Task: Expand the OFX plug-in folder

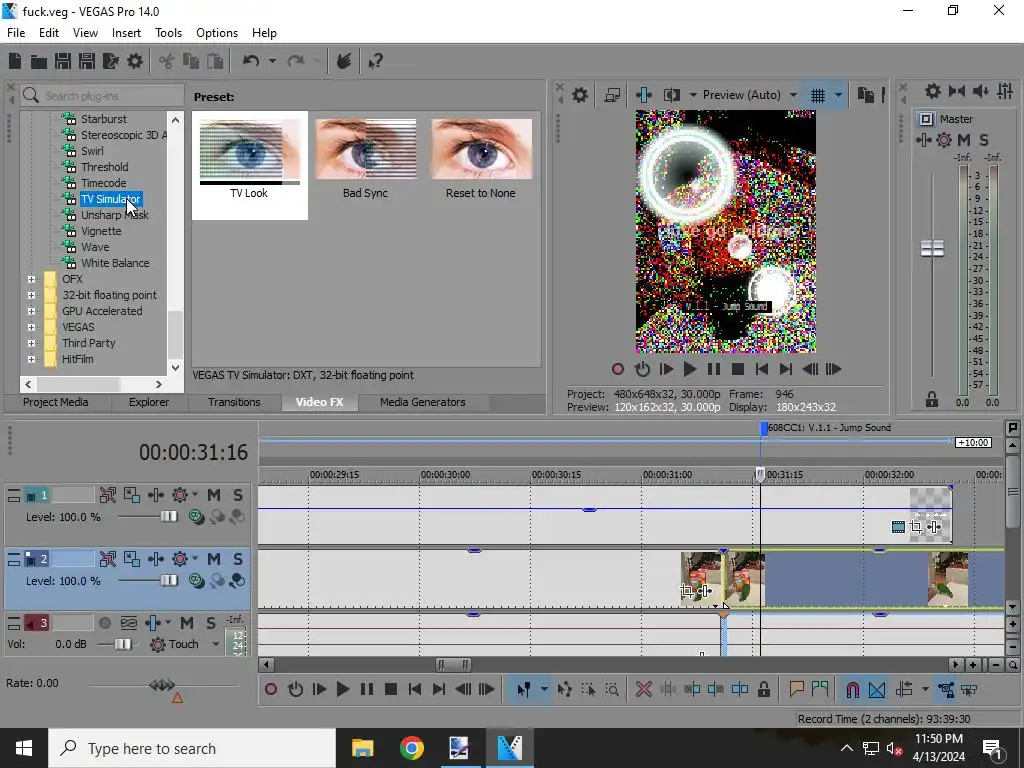Action: [x=31, y=279]
